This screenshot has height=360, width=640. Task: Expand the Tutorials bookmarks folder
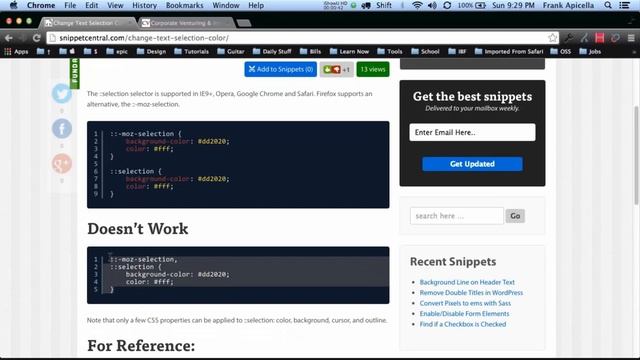coord(191,51)
